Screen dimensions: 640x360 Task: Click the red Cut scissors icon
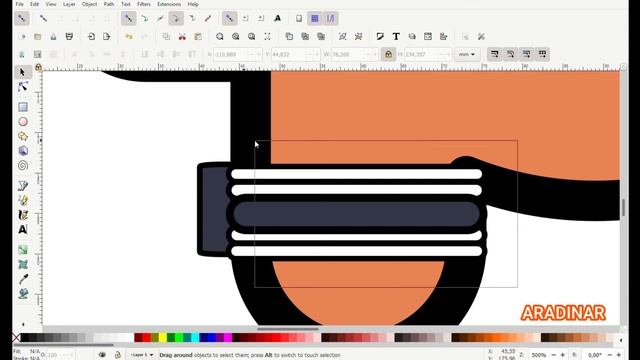click(x=182, y=37)
